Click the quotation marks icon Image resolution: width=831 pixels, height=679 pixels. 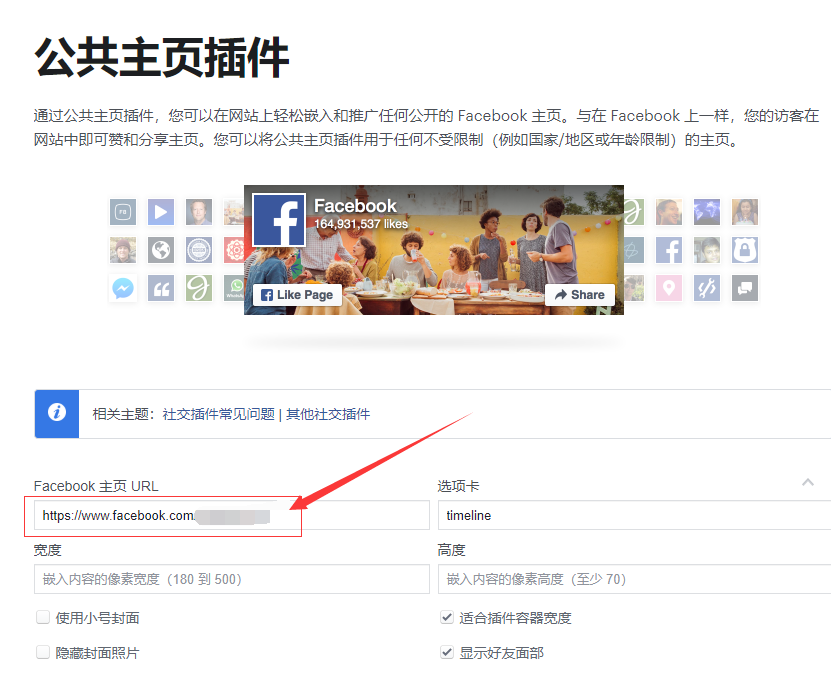[x=161, y=288]
